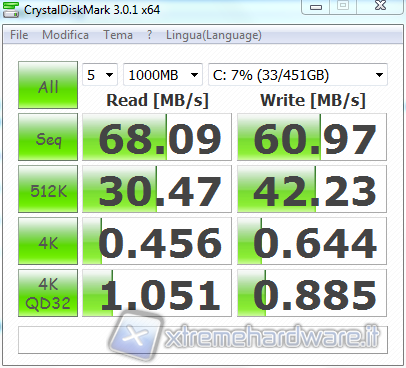Viewport: 406px width, 368px height.
Task: Open the File menu
Action: (19, 35)
